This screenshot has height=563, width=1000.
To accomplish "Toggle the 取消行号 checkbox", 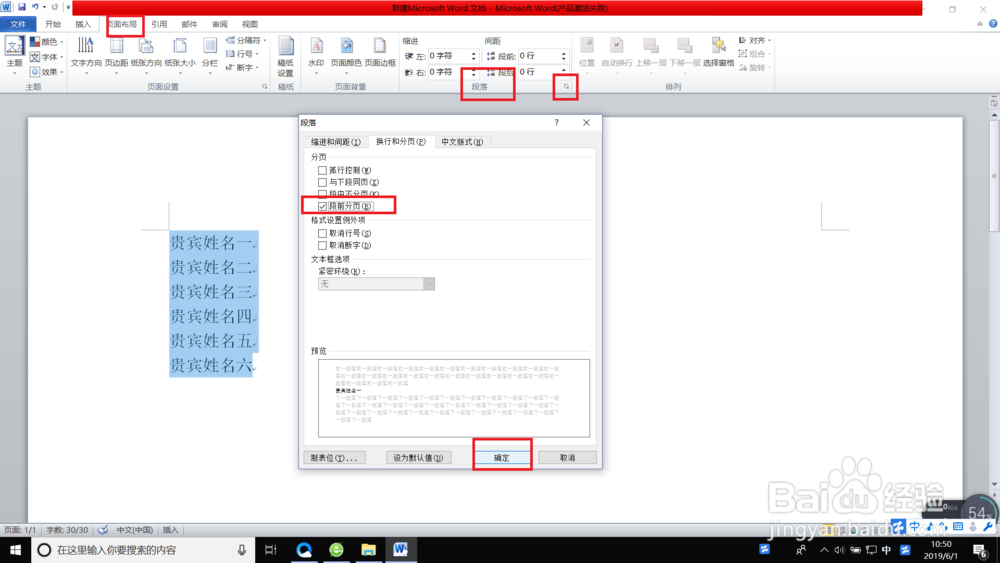I will click(x=322, y=233).
